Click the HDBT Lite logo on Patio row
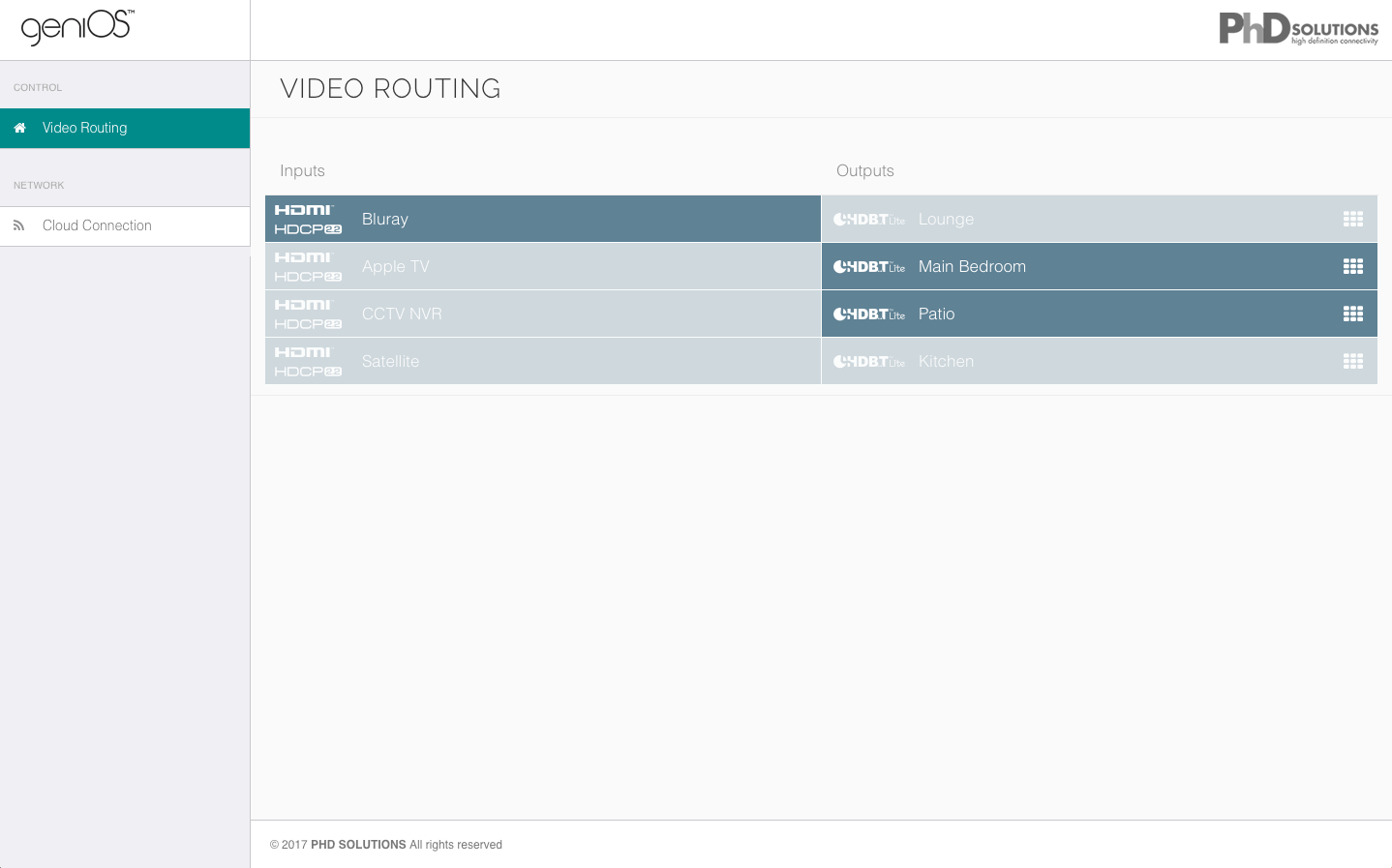The height and width of the screenshot is (868, 1392). pyautogui.click(x=869, y=314)
